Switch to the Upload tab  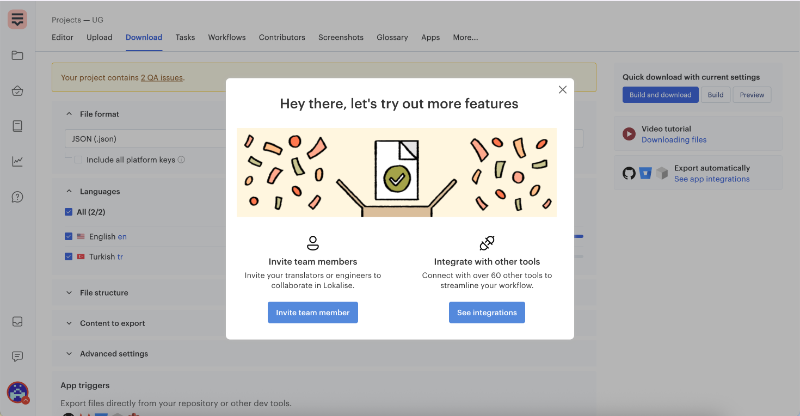99,37
